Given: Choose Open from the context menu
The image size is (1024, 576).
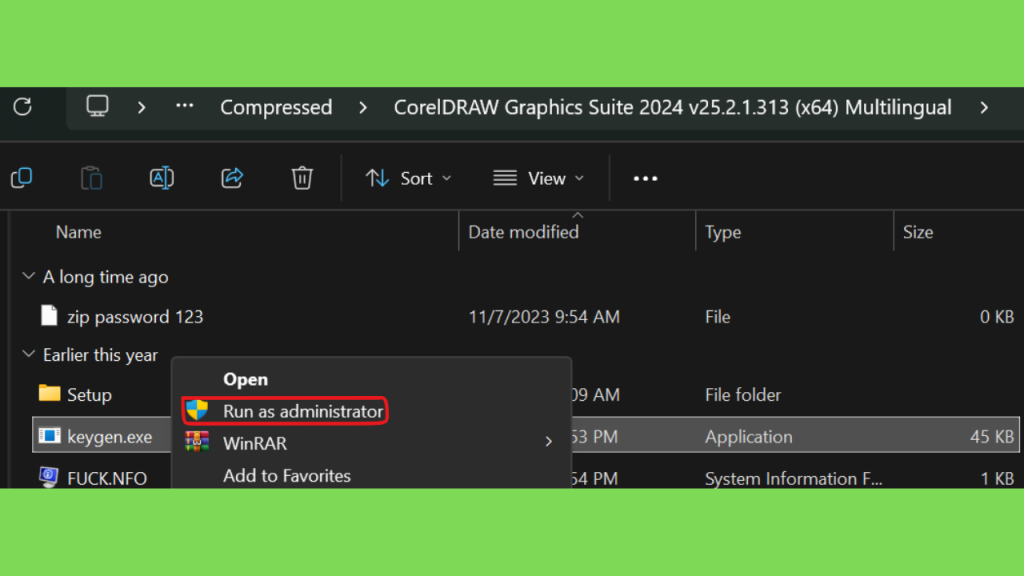Looking at the screenshot, I should pyautogui.click(x=245, y=379).
